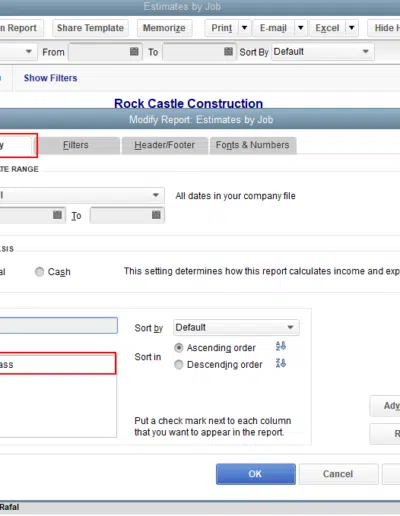This screenshot has height=516, width=400.
Task: Select the Cash report basis
Action: [39, 272]
